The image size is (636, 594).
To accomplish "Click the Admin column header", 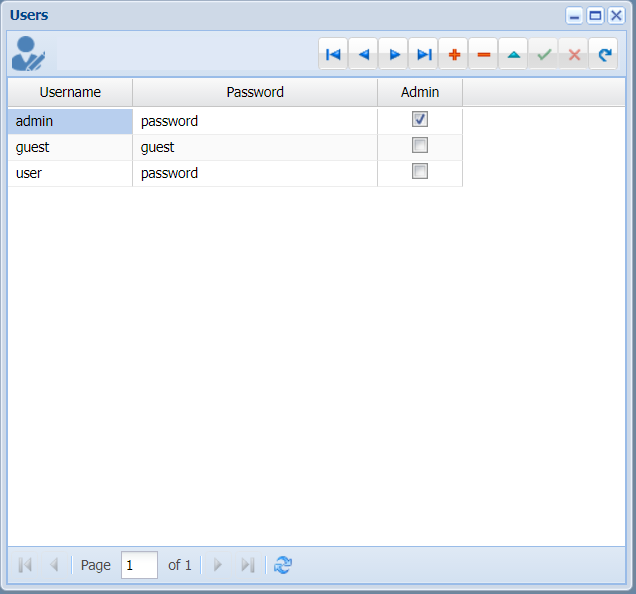I will click(x=420, y=92).
